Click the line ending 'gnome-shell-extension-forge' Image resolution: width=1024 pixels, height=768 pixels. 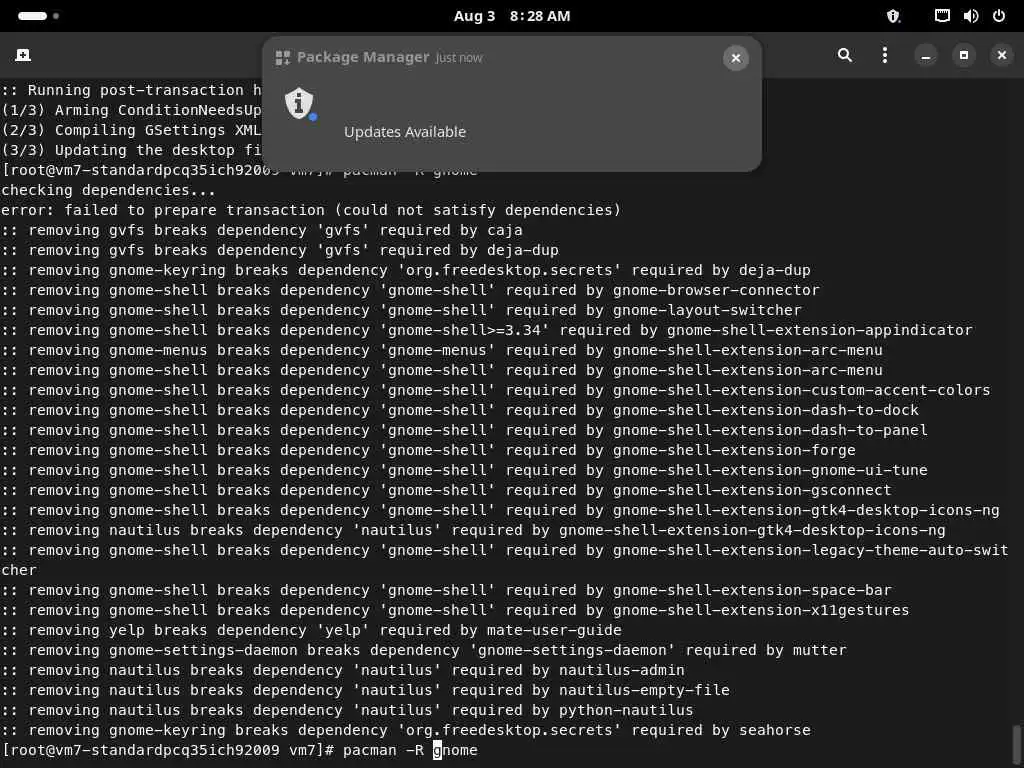(x=428, y=450)
